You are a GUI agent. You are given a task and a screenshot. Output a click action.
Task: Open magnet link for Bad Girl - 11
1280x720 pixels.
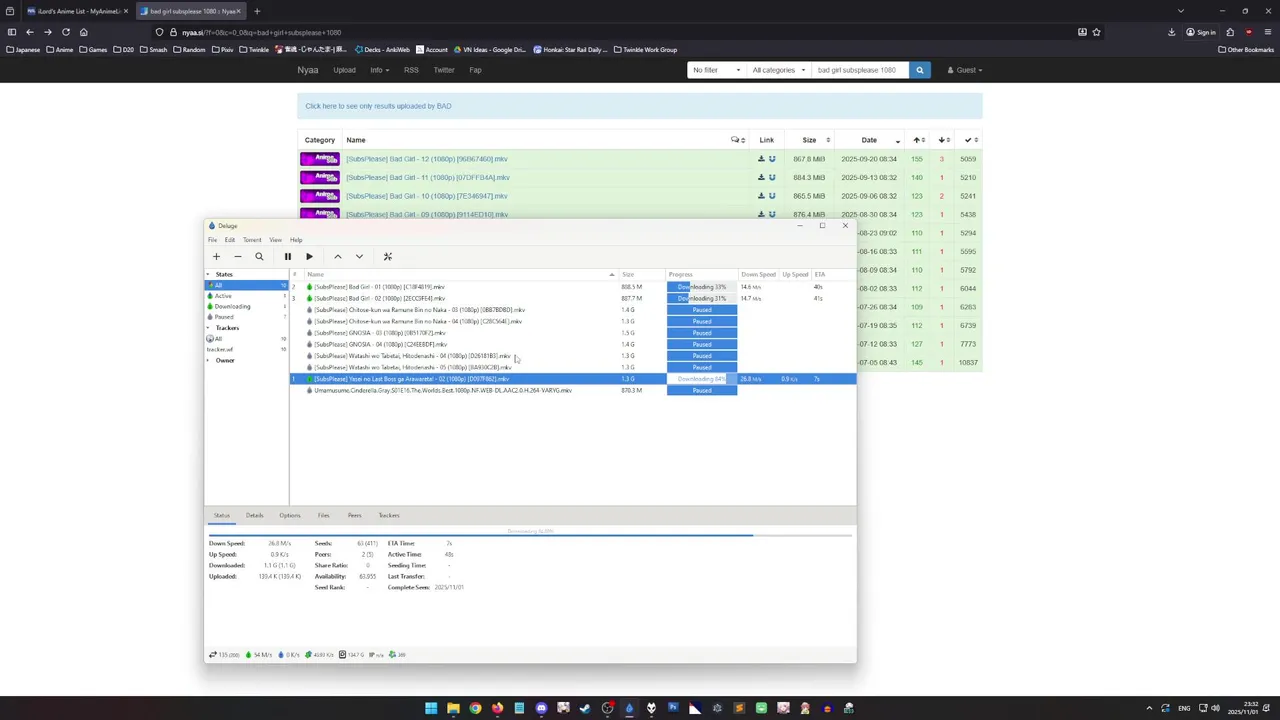pos(772,177)
